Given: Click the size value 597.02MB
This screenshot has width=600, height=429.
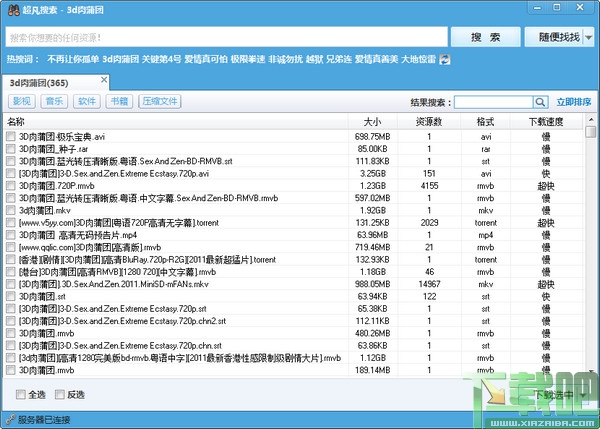Looking at the screenshot, I should (x=372, y=198).
